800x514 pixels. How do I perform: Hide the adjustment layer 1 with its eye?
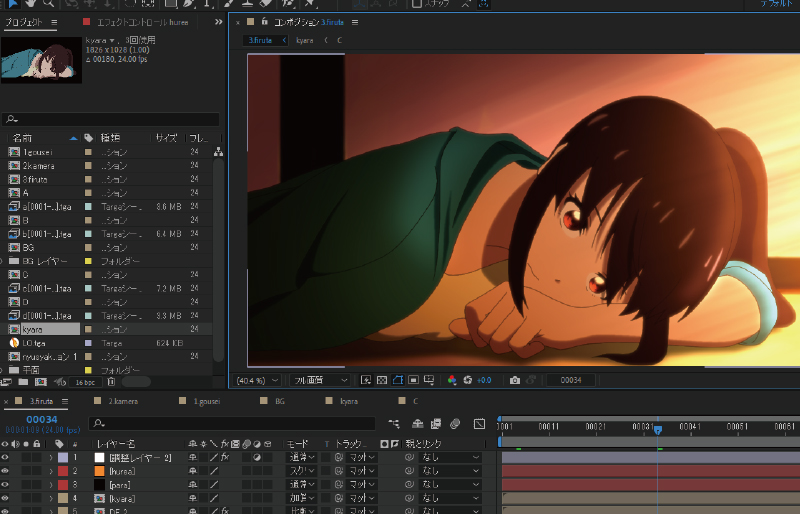(x=6, y=457)
